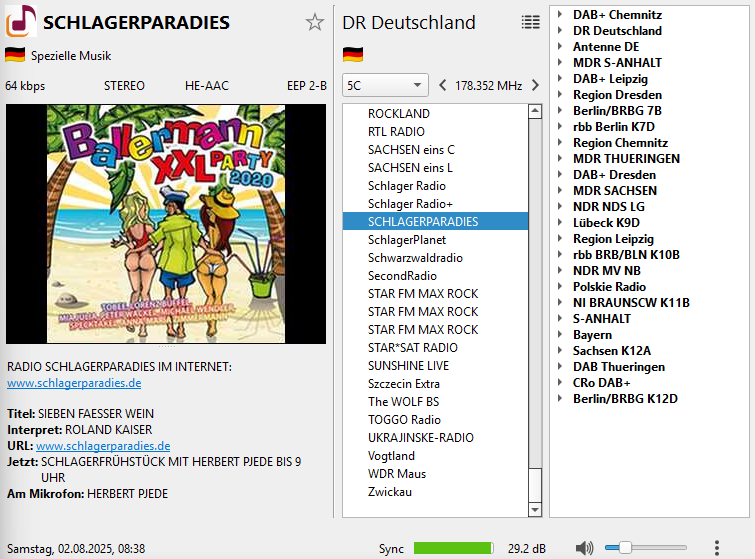Expand the Polskie Radio ensemble
This screenshot has width=755, height=559.
pyautogui.click(x=560, y=287)
